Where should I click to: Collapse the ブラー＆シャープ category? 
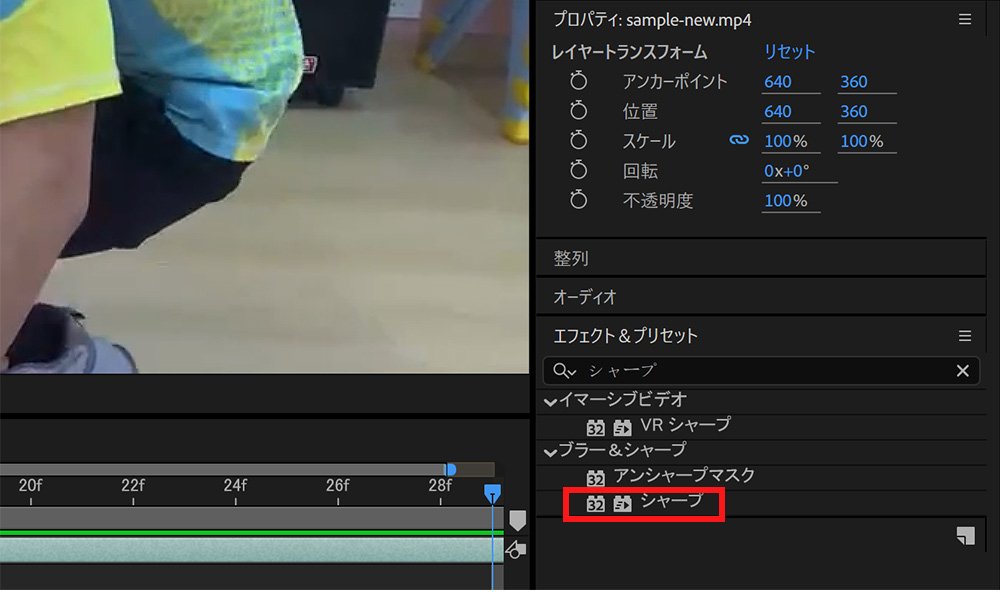pos(550,452)
